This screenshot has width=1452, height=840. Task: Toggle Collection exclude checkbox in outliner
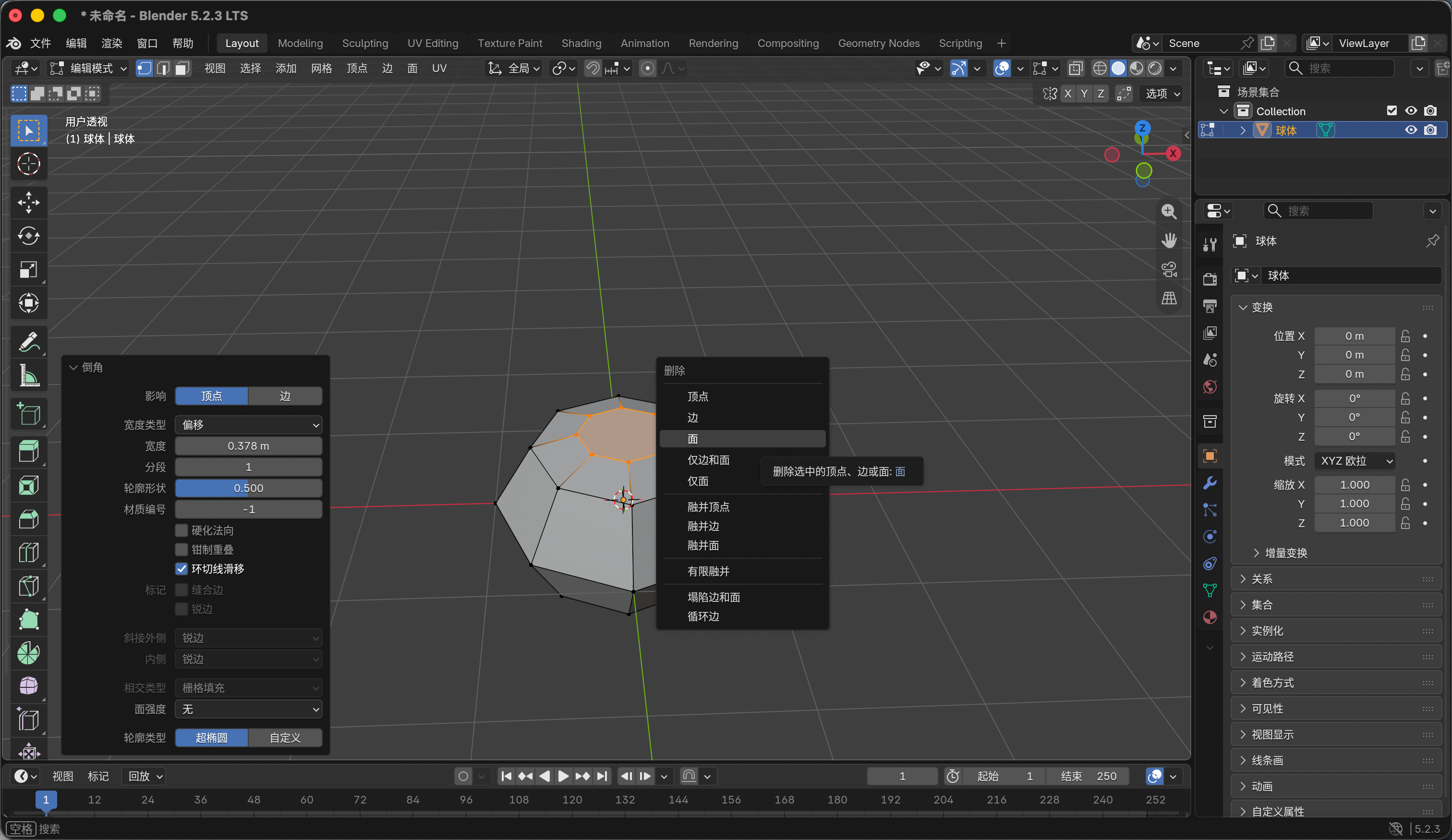[1391, 110]
